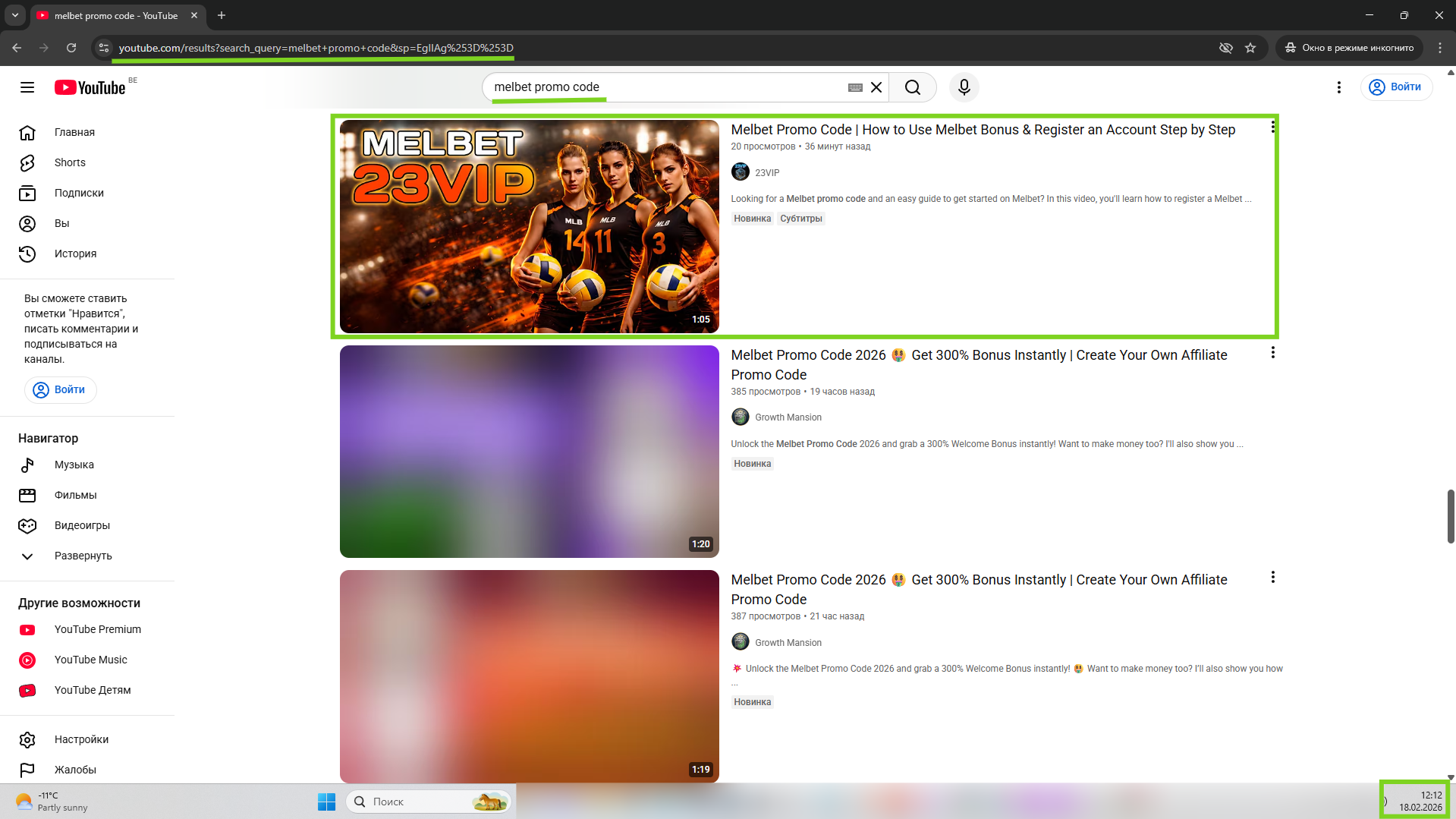Open the incognito window indicator
1456x819 pixels.
tap(1350, 48)
